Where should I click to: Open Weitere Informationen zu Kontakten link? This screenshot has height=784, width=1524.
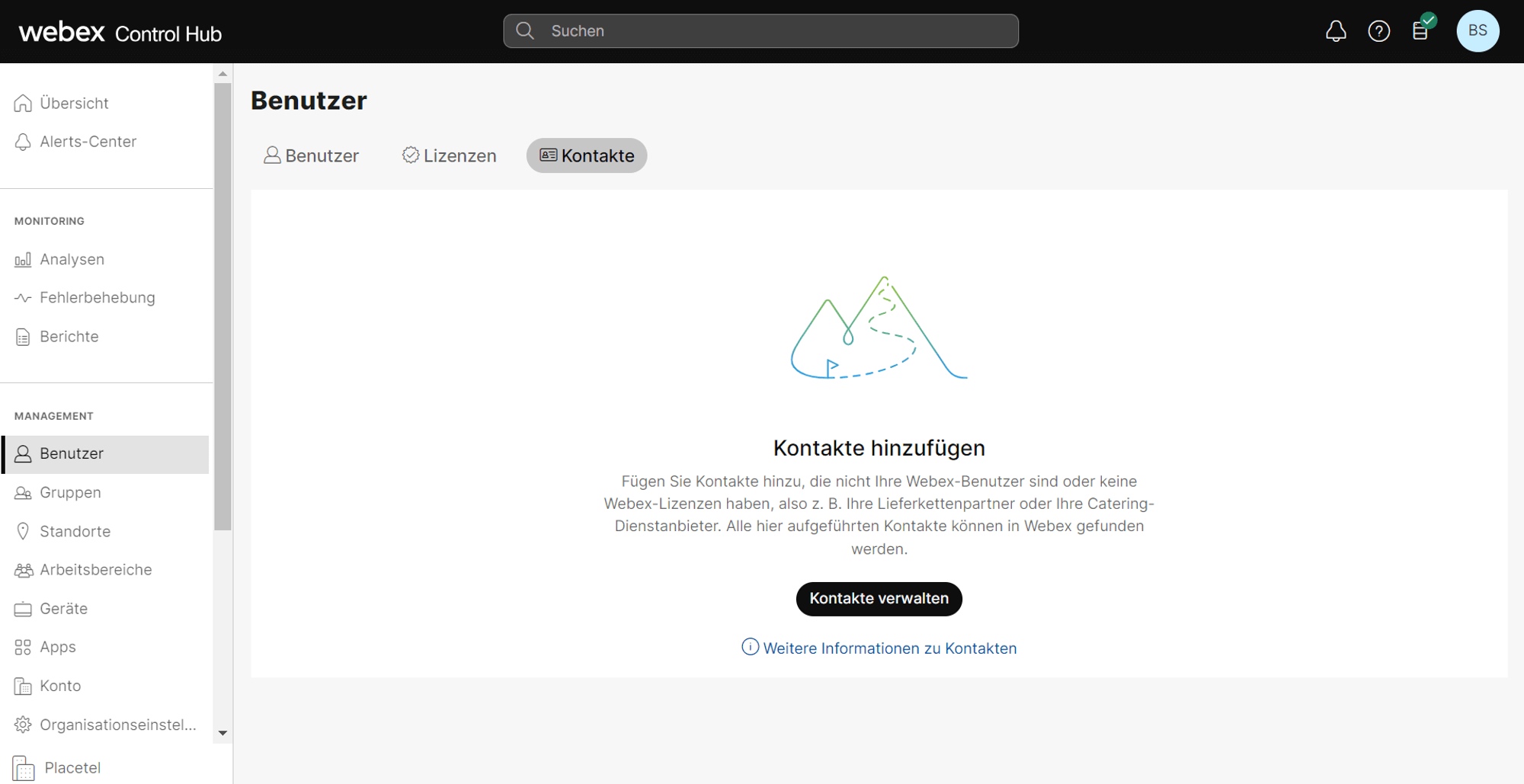(889, 648)
